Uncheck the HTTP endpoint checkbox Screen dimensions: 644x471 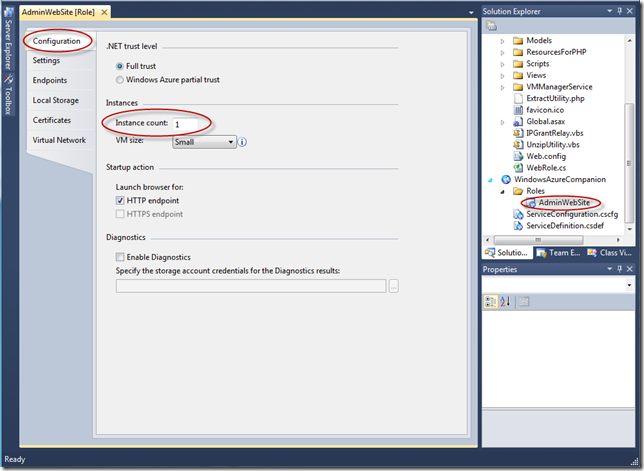coord(120,200)
